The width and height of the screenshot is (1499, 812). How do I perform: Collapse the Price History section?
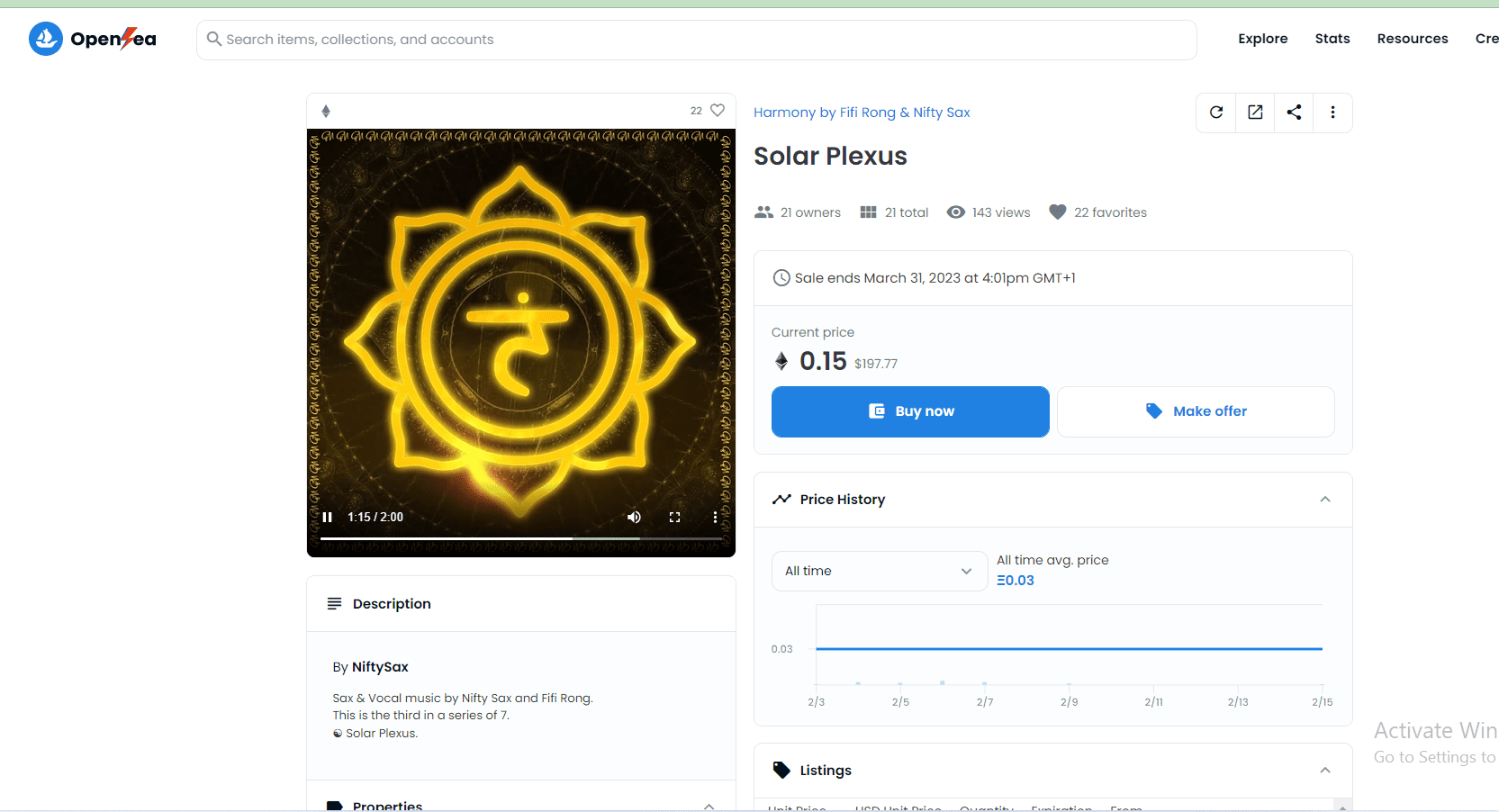tap(1325, 500)
